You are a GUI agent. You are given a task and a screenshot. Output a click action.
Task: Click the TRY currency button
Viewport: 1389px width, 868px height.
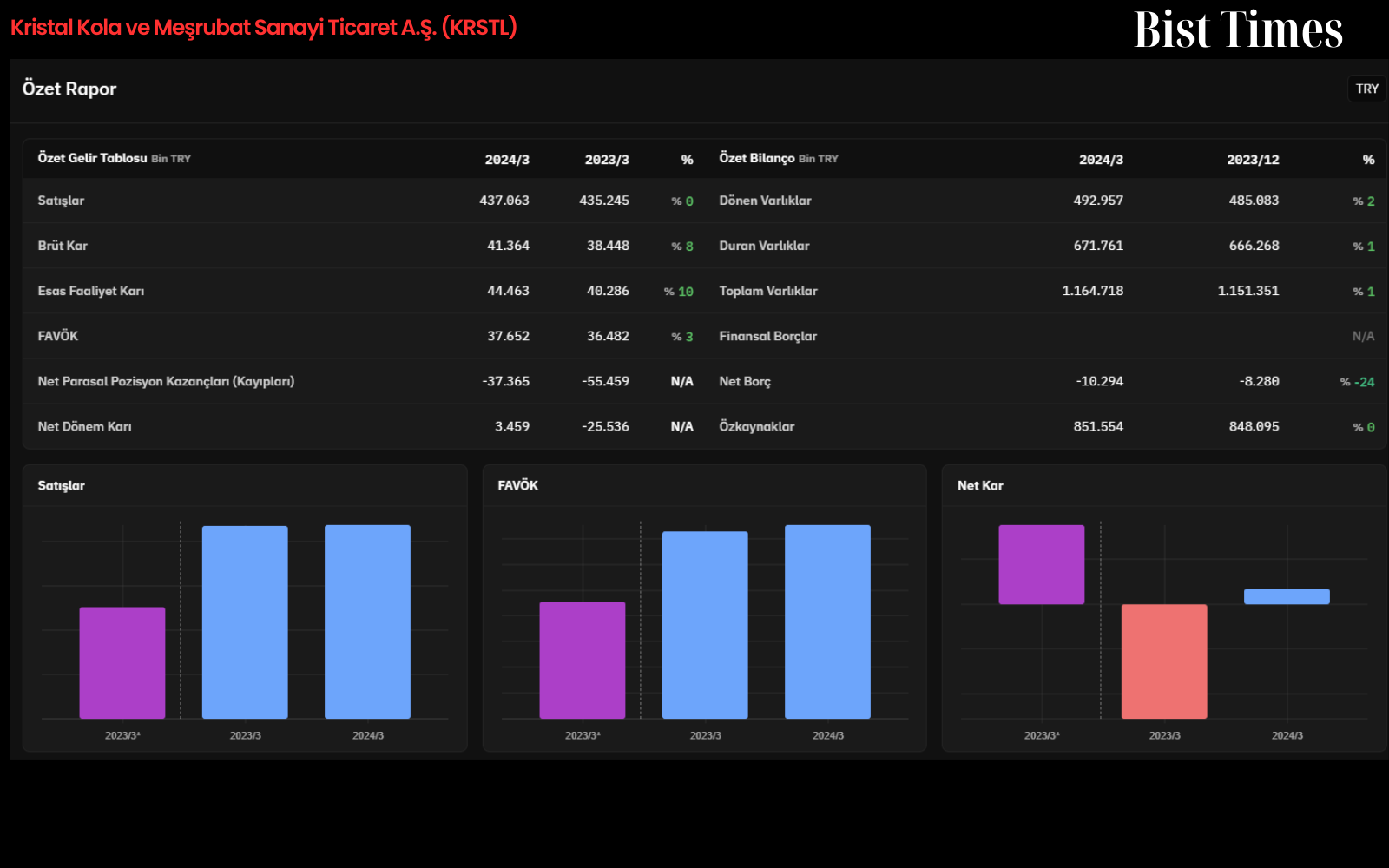(1366, 89)
